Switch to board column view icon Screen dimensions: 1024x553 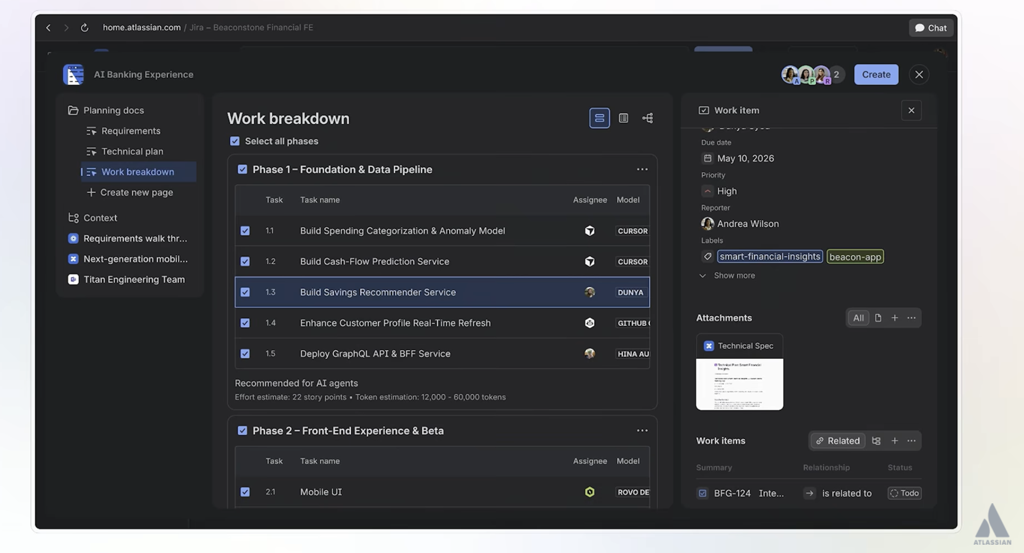(x=624, y=118)
